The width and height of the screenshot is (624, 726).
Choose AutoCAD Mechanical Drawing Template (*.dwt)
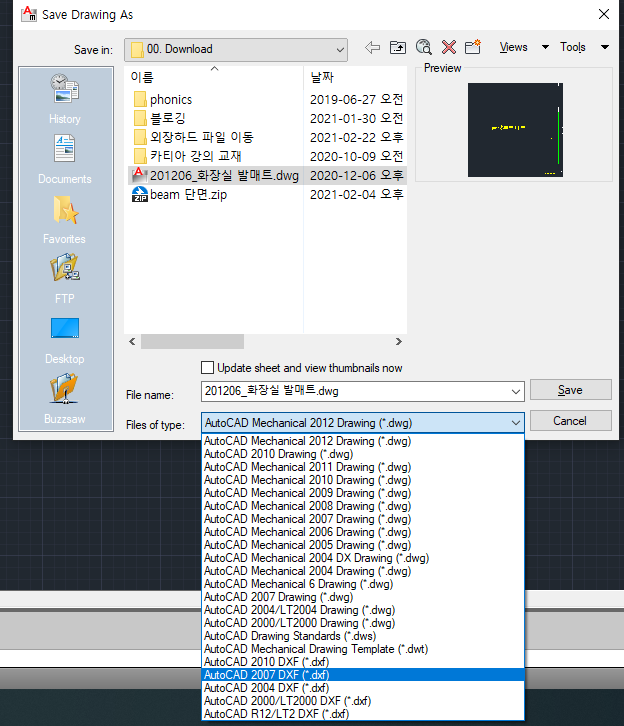(x=363, y=649)
